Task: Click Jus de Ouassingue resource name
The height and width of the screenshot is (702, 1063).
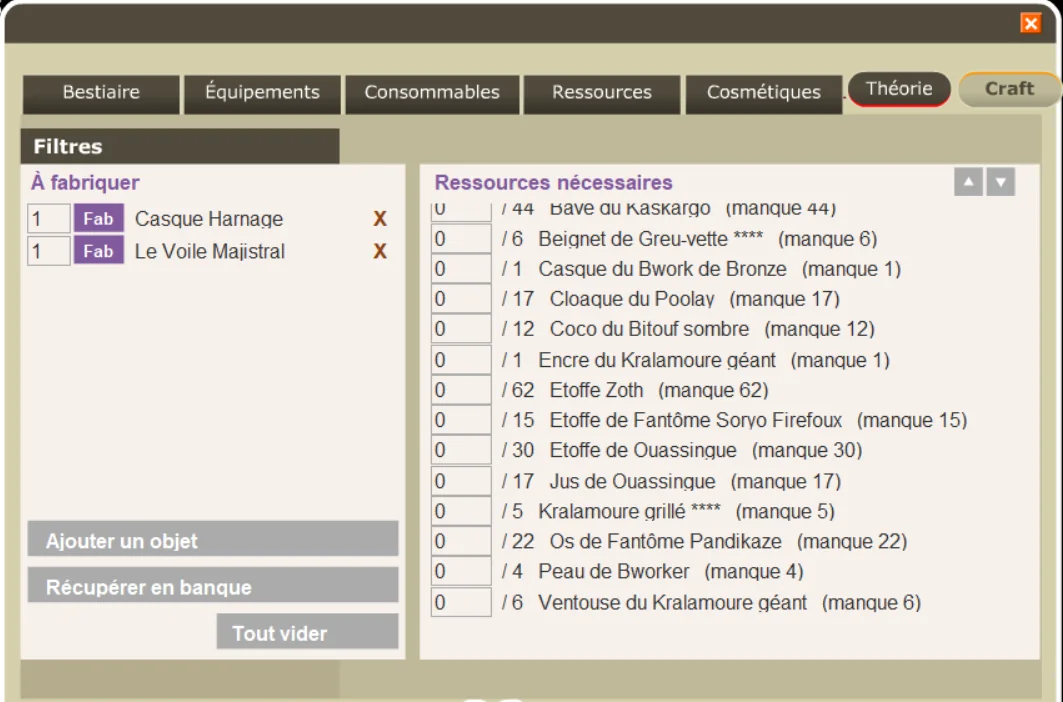Action: pos(633,481)
